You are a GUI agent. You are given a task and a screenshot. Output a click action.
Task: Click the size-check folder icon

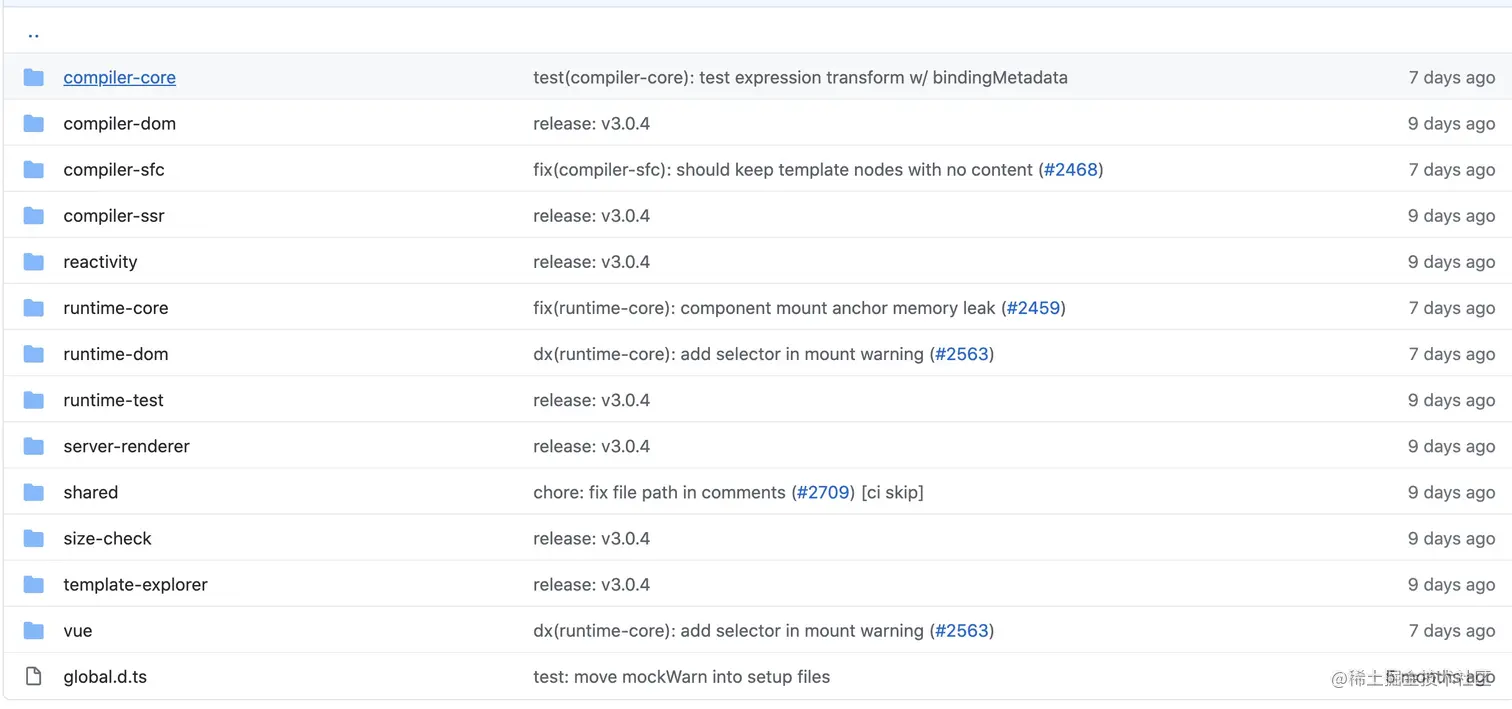(x=34, y=538)
